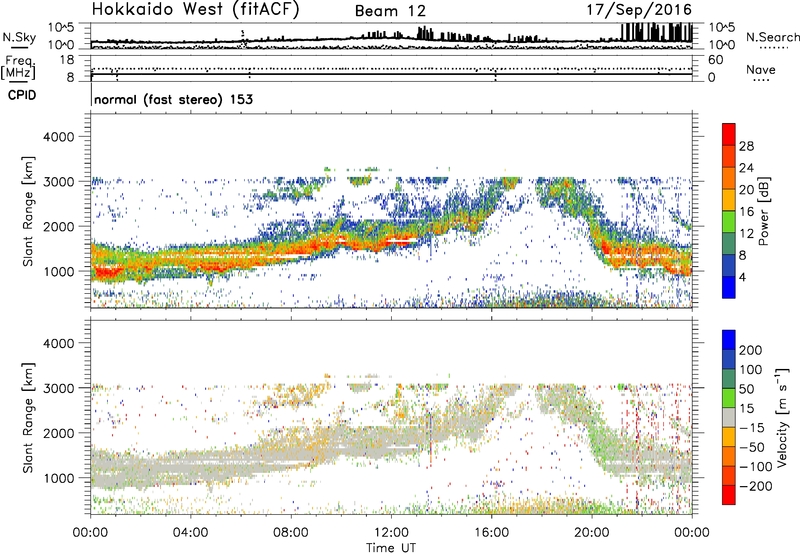Click the '60' Nave axis tick
Screen dimensions: 800x554
(715, 60)
